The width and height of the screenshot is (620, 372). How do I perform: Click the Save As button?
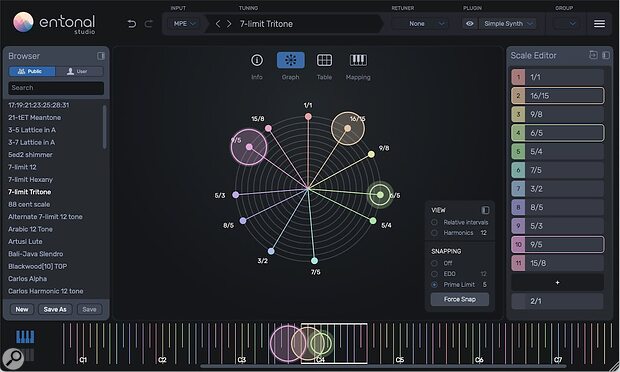pos(55,309)
